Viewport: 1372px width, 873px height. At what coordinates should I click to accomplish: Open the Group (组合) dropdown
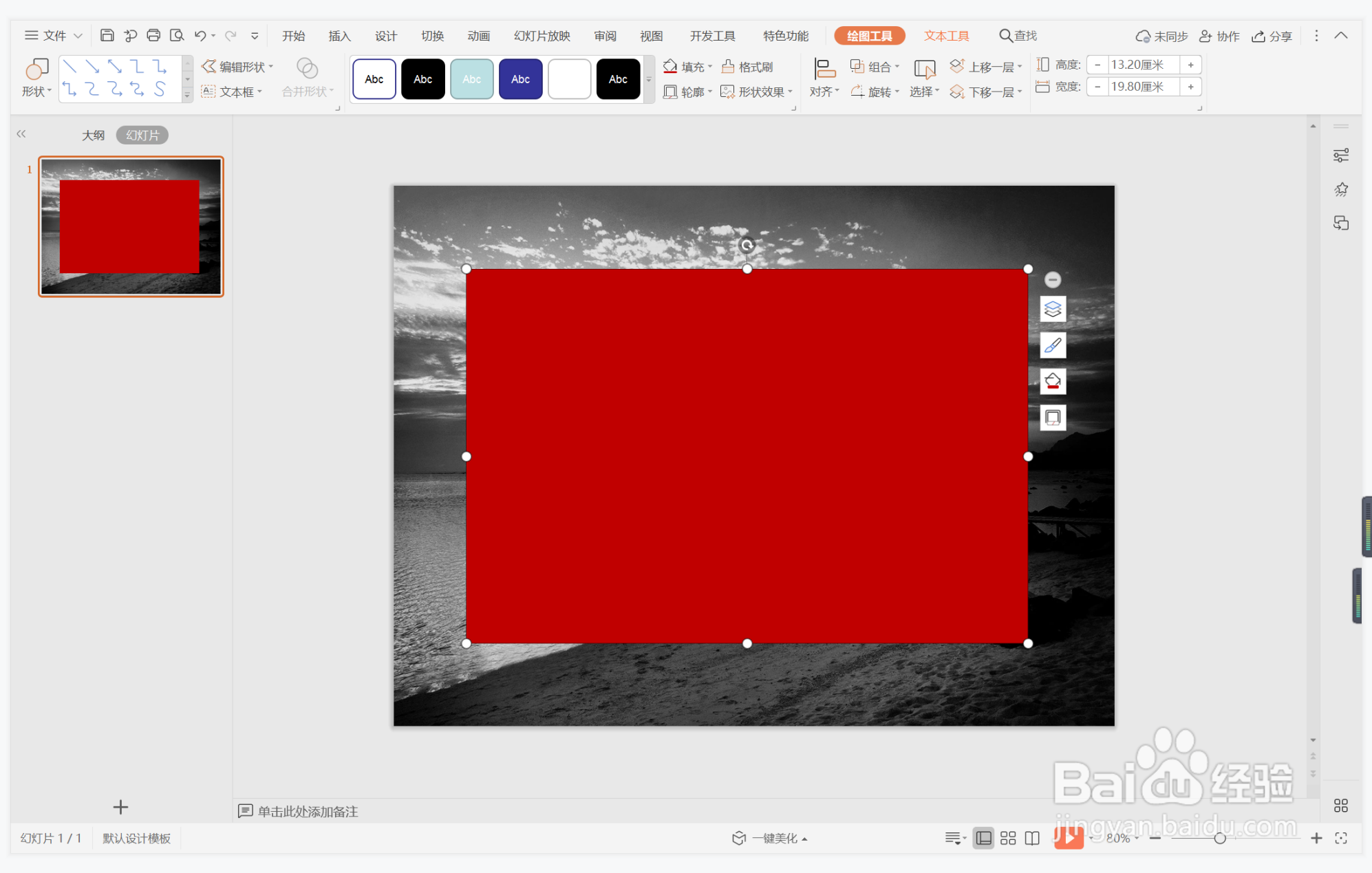click(875, 67)
